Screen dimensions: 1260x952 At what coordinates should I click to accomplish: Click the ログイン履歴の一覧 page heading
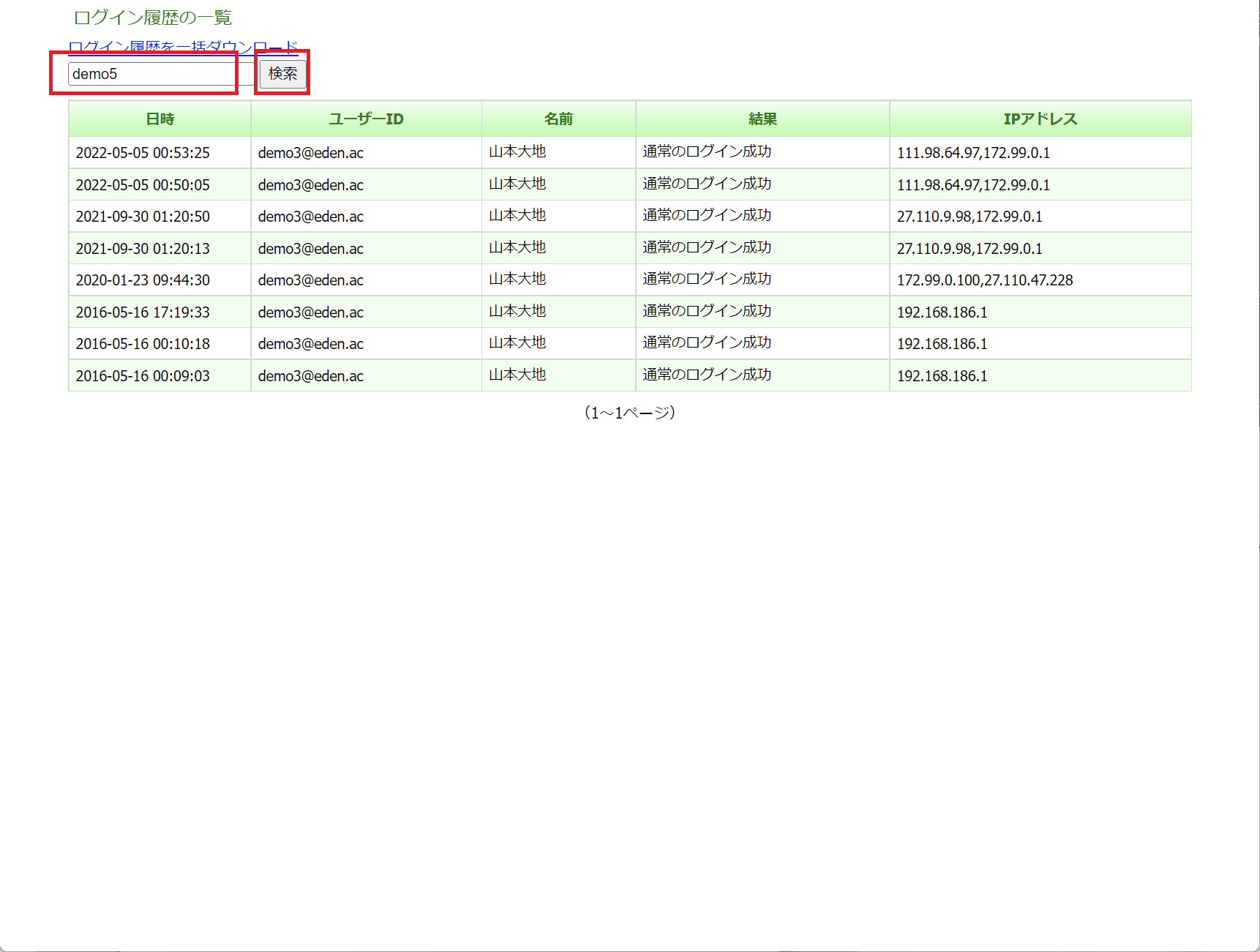(153, 18)
